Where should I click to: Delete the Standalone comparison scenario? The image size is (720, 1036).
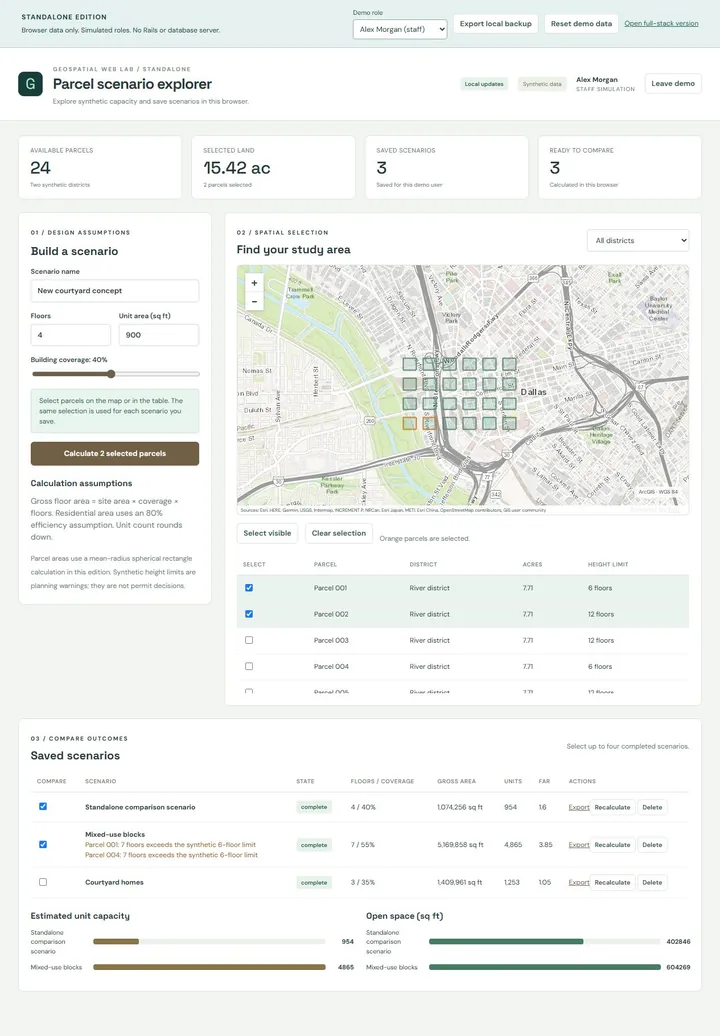pyautogui.click(x=652, y=807)
